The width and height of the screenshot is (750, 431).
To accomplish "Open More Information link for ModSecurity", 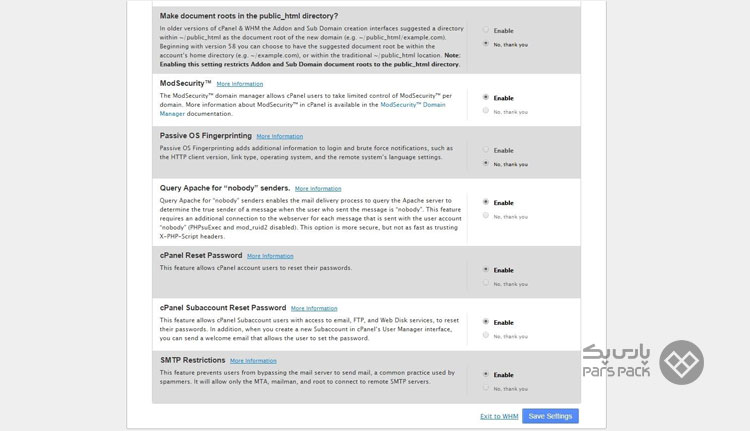I will tap(240, 84).
